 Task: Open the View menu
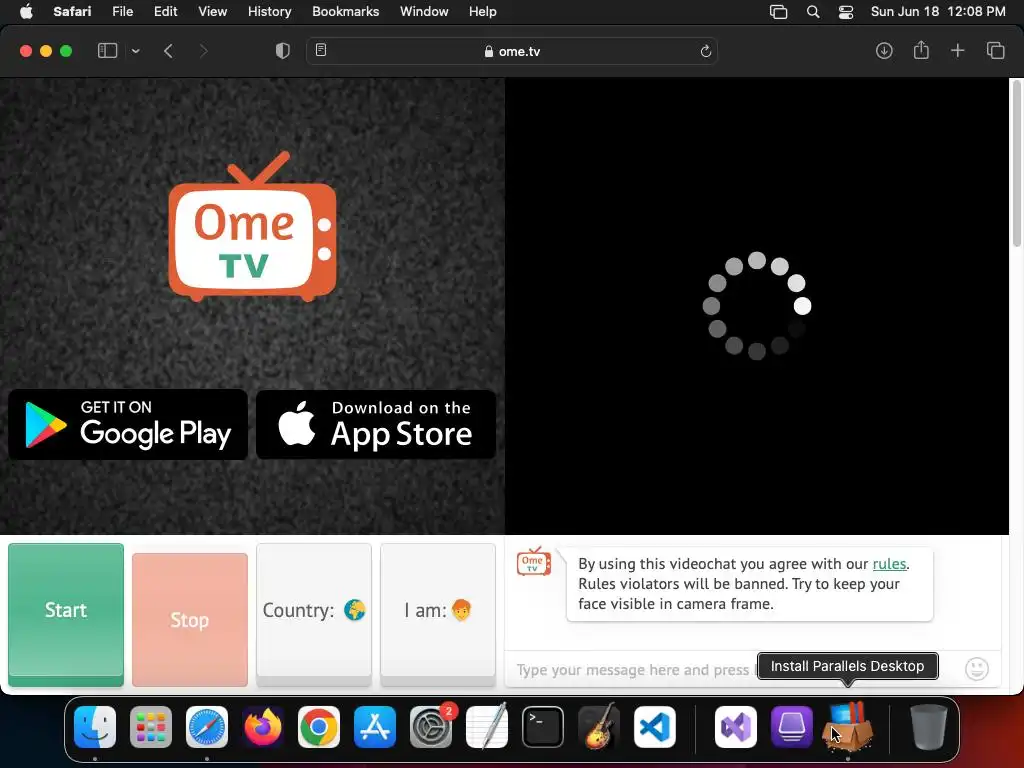tap(212, 11)
